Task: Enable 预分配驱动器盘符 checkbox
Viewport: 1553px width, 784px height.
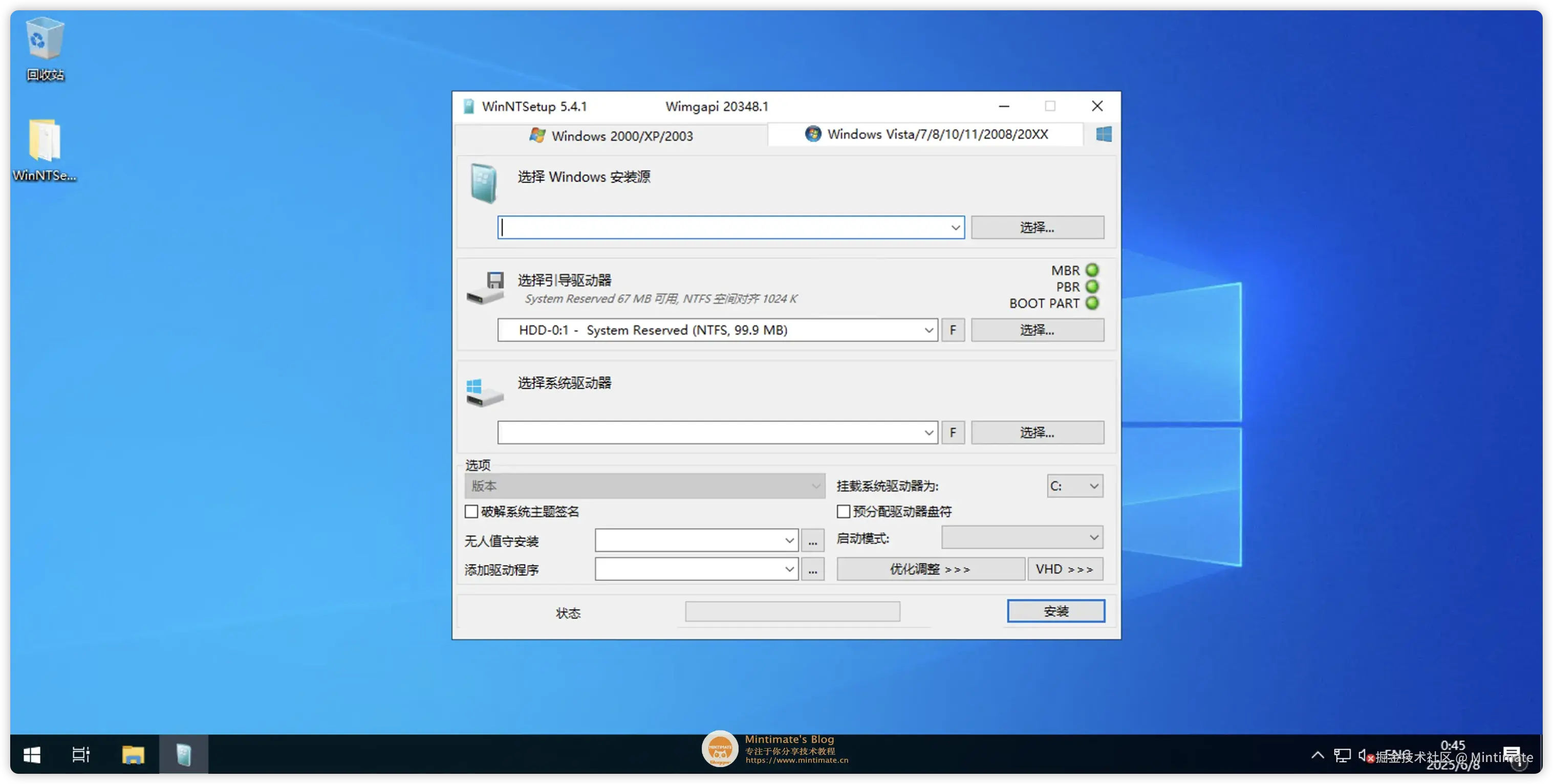Action: click(x=844, y=511)
